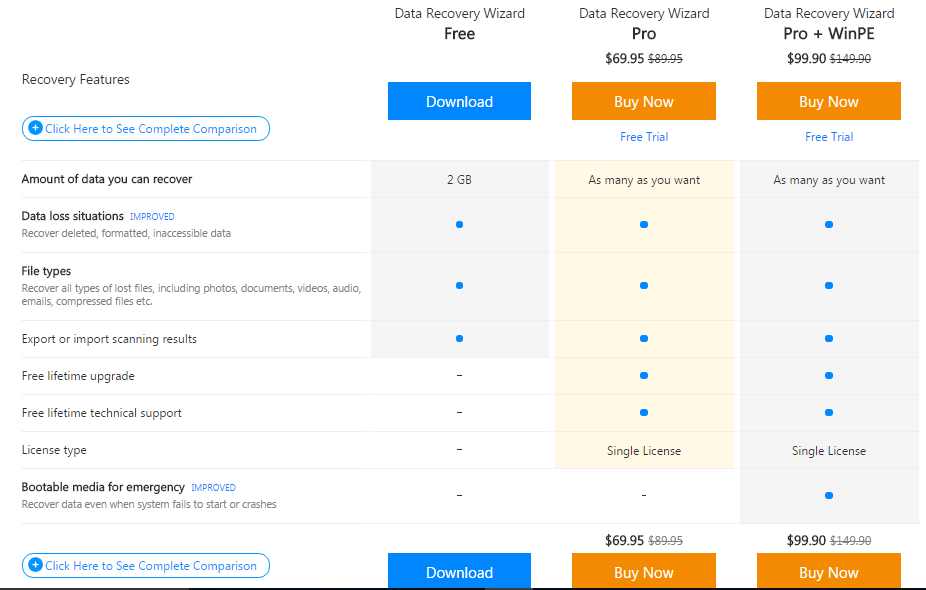Click the Free lifetime upgrade dot under Pro
The width and height of the screenshot is (926, 590).
pyautogui.click(x=644, y=375)
